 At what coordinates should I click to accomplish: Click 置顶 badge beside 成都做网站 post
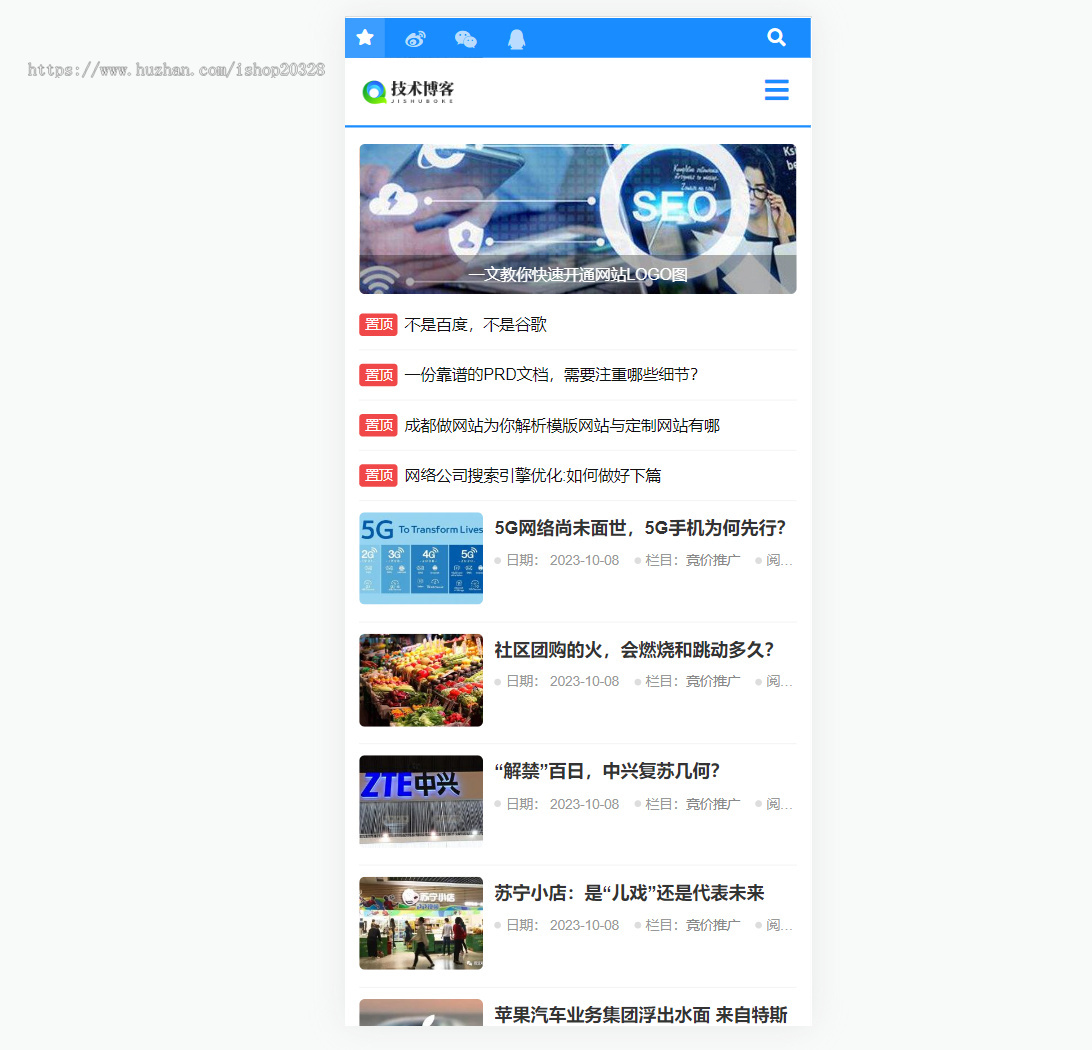pos(378,425)
